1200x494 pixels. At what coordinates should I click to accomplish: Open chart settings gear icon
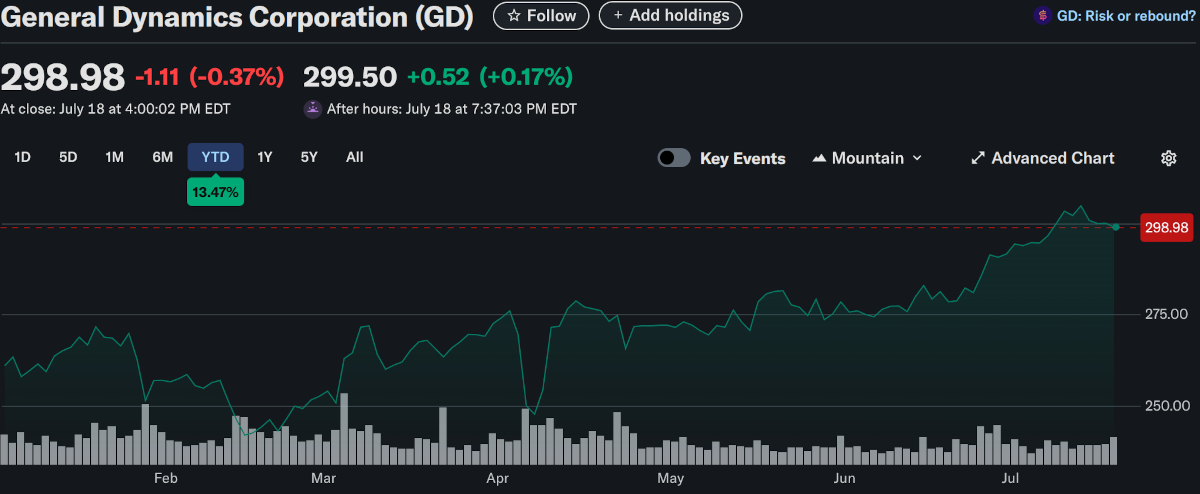click(1168, 158)
